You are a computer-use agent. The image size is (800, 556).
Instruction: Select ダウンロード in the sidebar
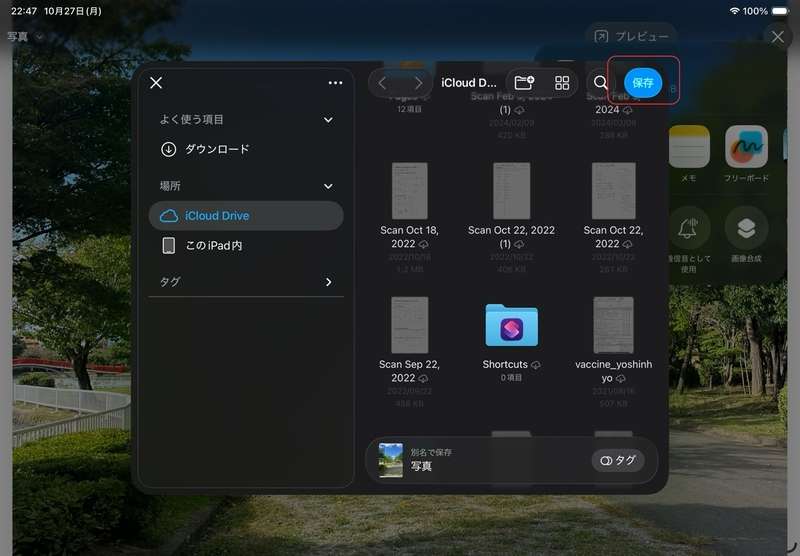pyautogui.click(x=246, y=149)
